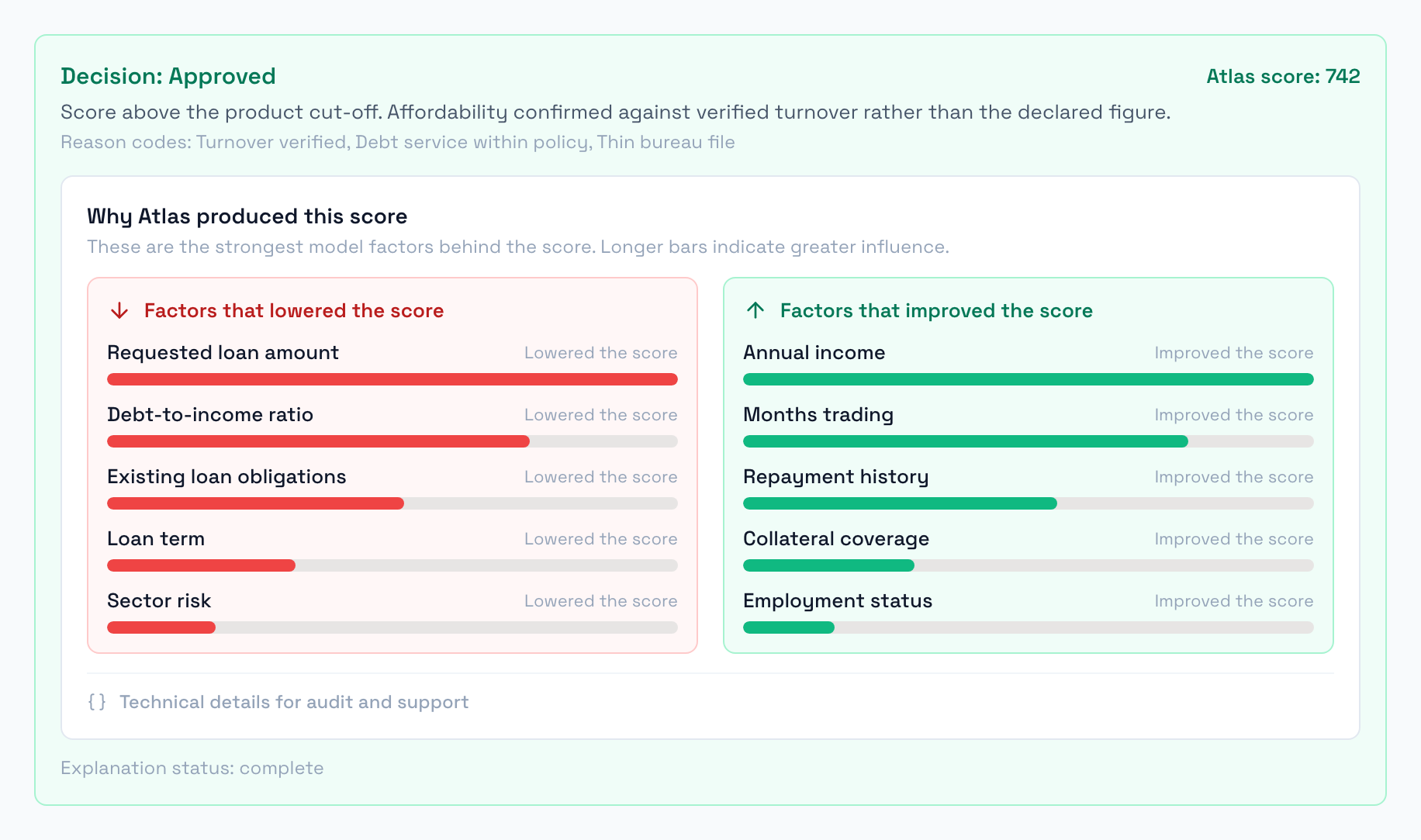Click 'Factors that improved the score' title
The height and width of the screenshot is (840, 1421).
(x=936, y=311)
